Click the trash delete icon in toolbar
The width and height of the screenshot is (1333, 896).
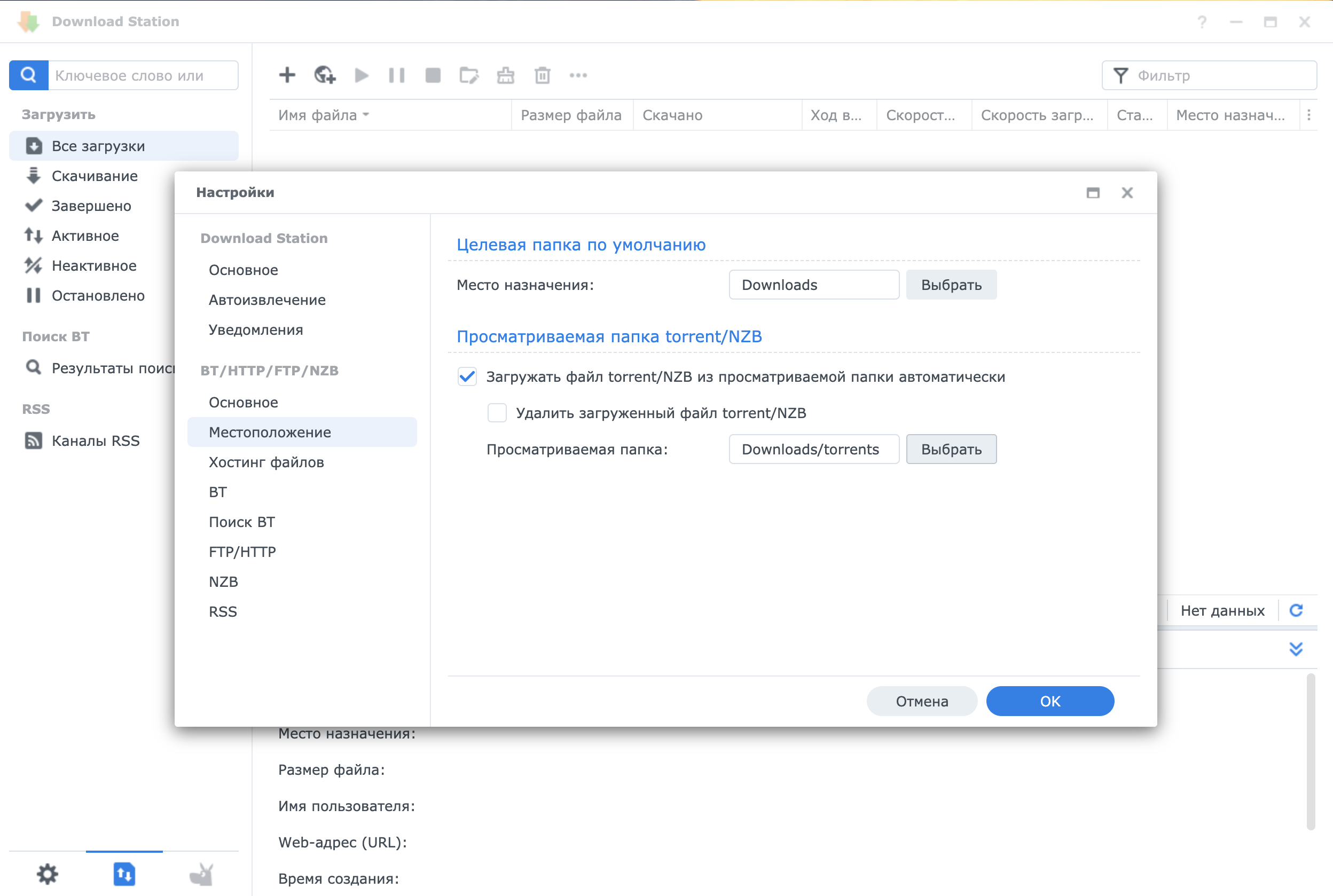tap(542, 75)
